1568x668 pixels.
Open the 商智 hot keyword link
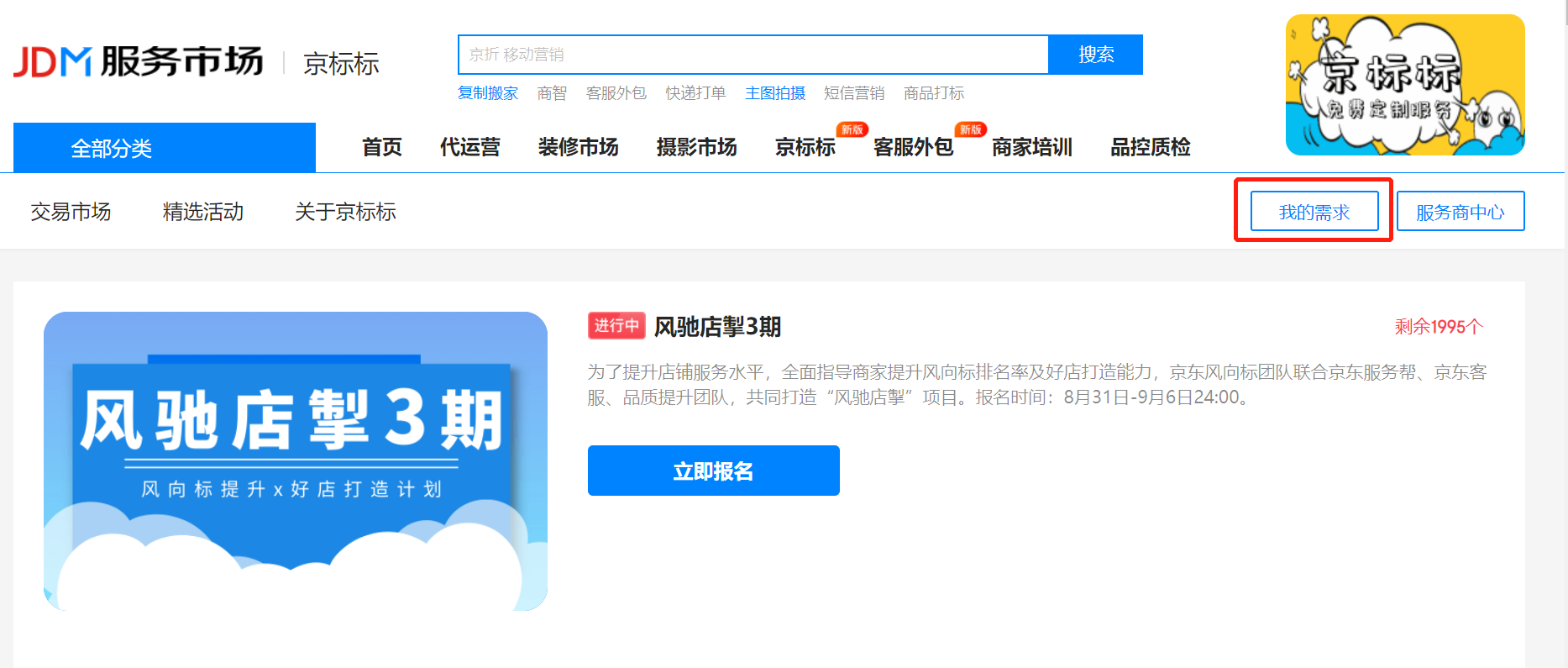tap(552, 93)
